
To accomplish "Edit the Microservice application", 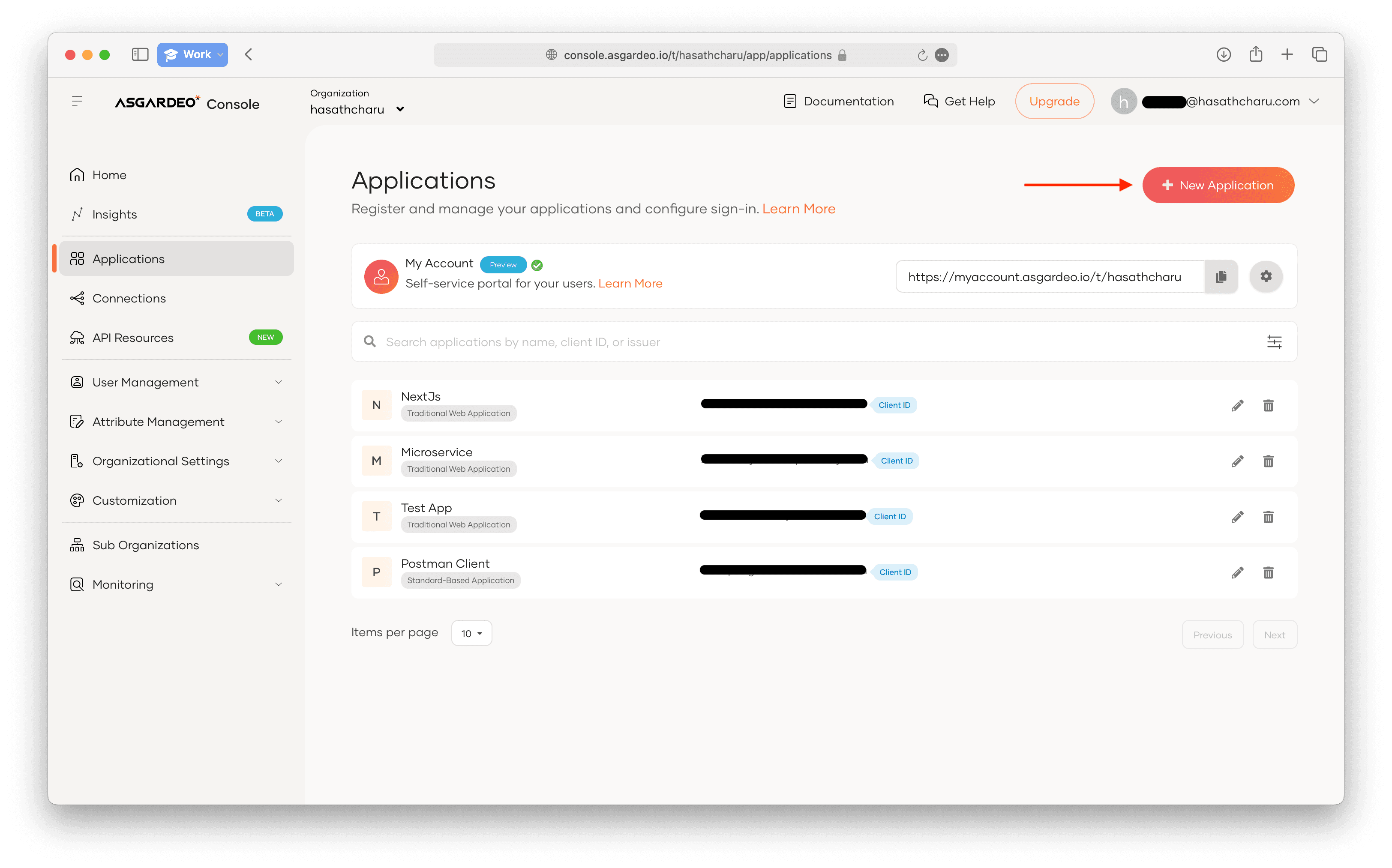I will coord(1238,461).
